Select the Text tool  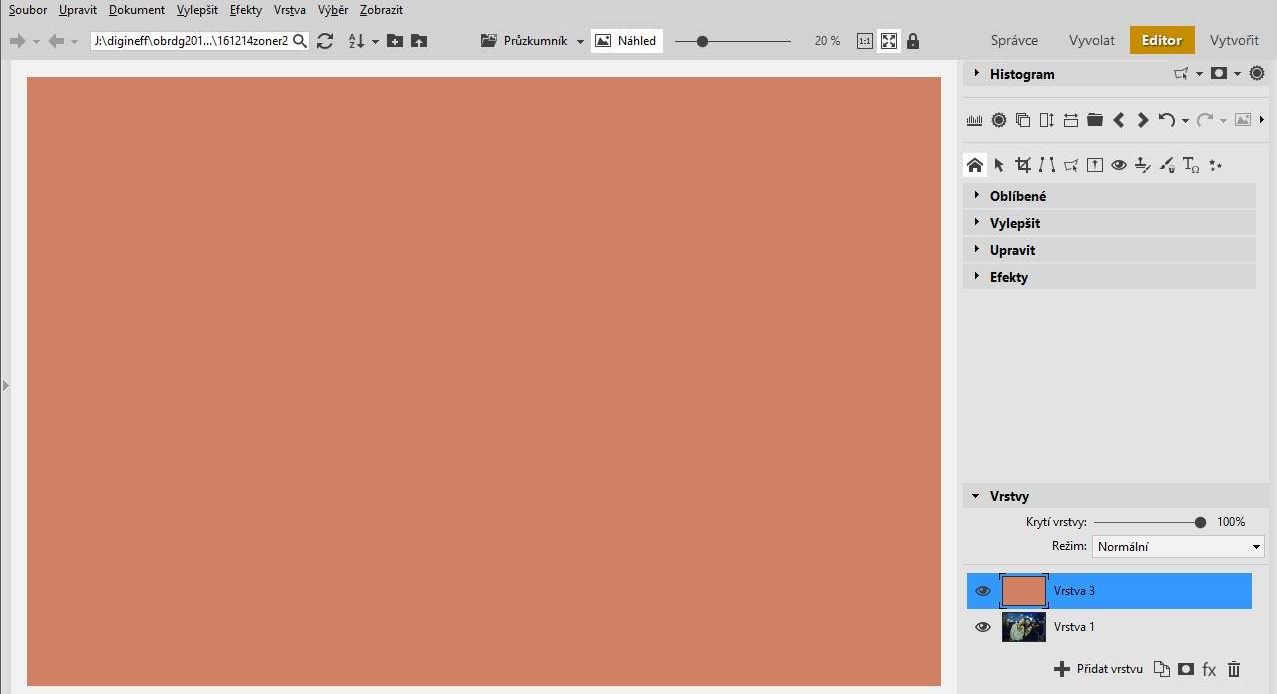click(1191, 165)
